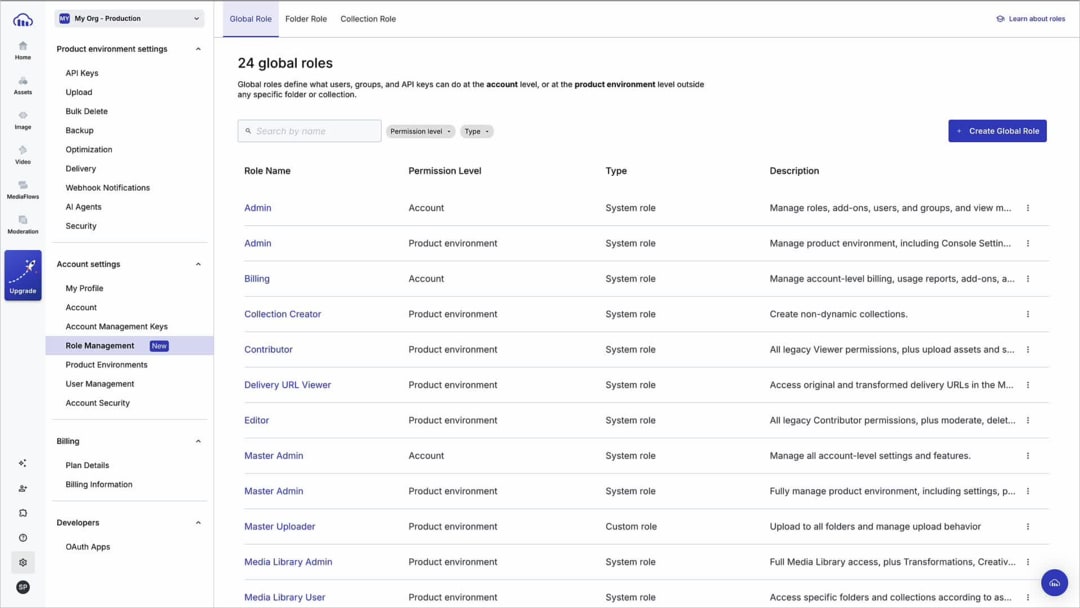Open the Assets section icon

[23, 85]
